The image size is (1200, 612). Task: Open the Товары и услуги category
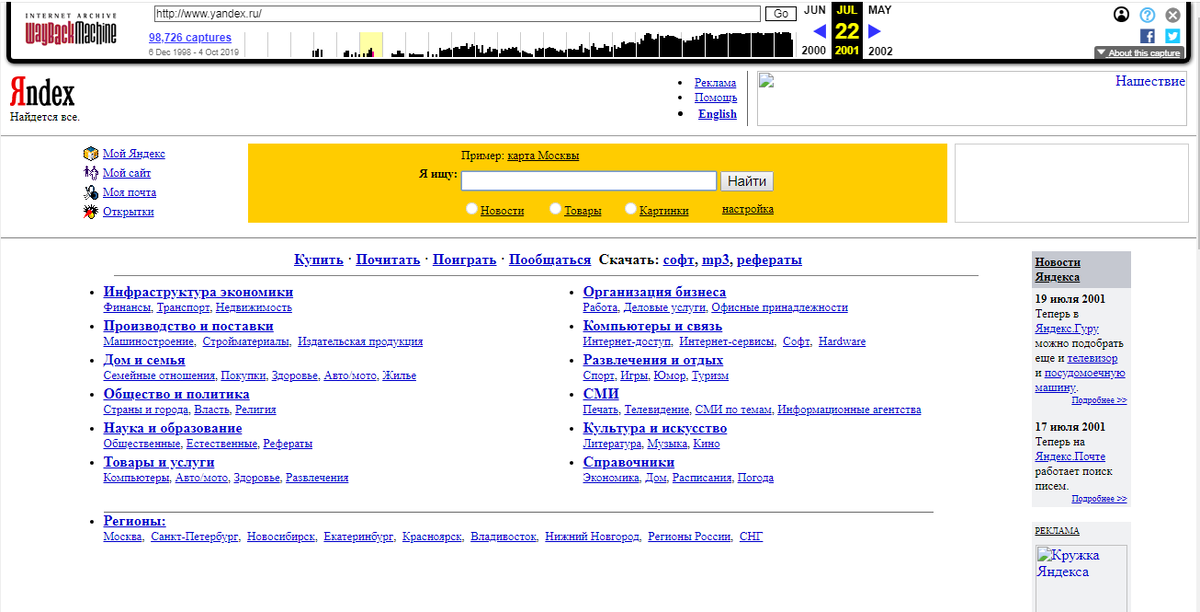159,462
